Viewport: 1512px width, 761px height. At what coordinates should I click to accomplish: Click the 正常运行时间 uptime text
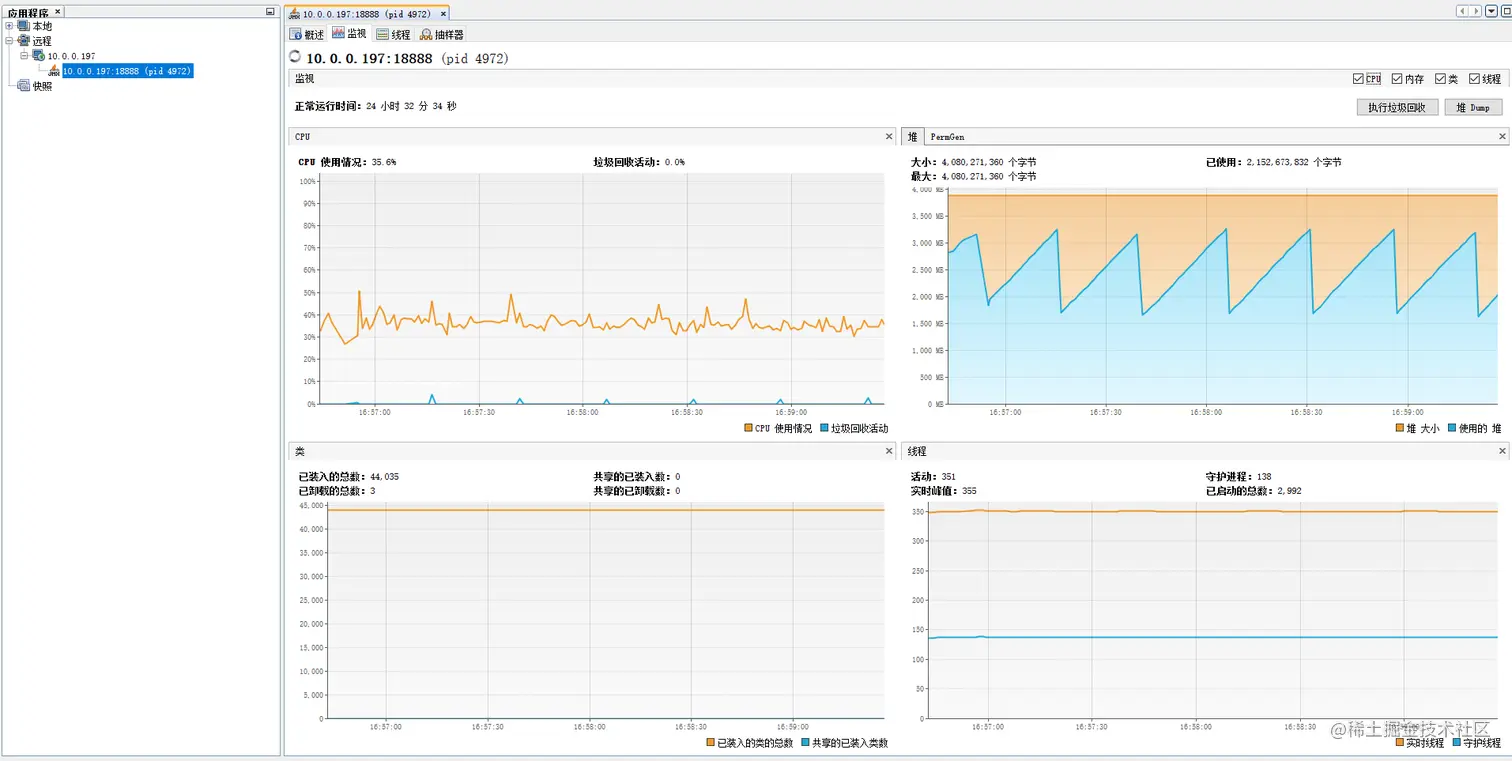coord(376,105)
